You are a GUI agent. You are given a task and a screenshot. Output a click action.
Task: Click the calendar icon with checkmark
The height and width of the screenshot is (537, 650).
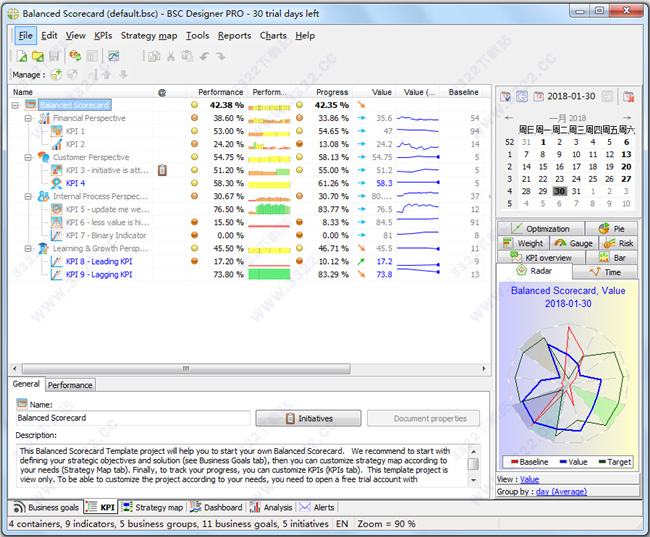(505, 97)
